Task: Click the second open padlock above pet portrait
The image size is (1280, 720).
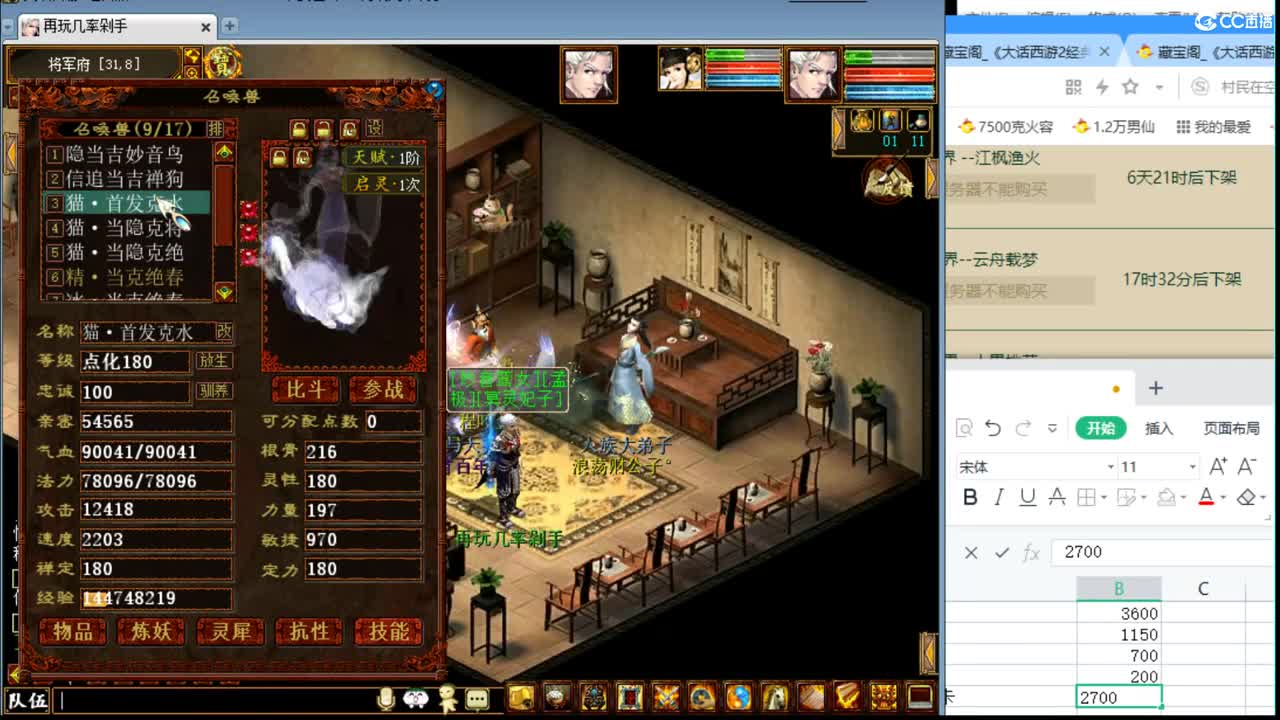Action: (323, 129)
